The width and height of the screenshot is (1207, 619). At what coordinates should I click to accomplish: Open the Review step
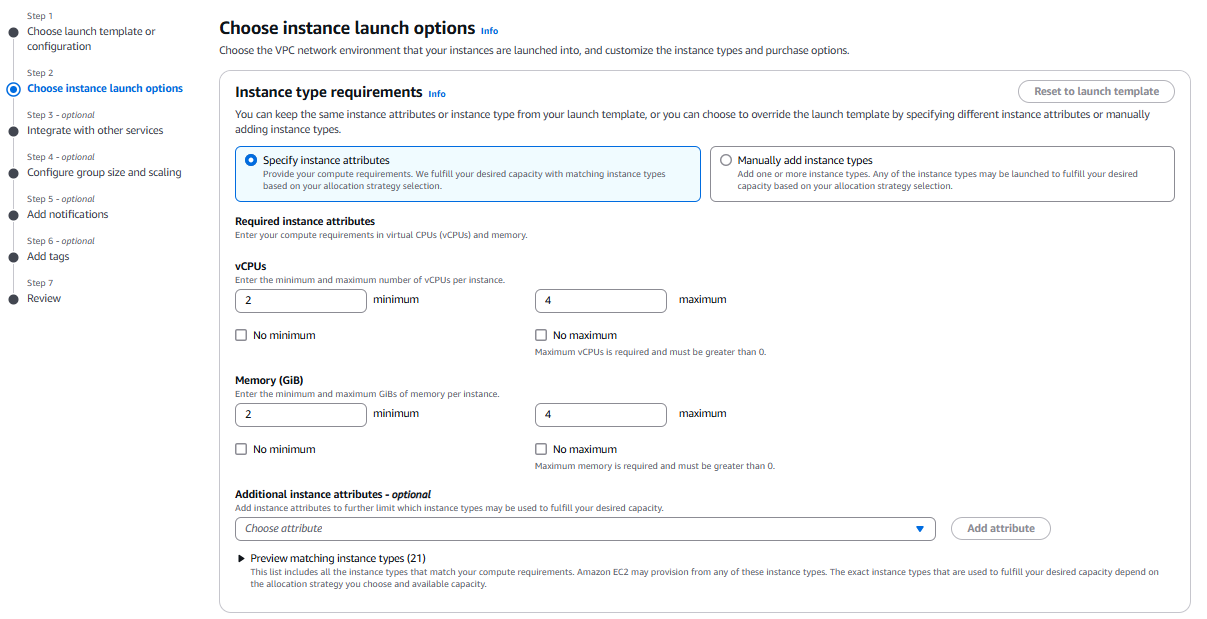(44, 299)
